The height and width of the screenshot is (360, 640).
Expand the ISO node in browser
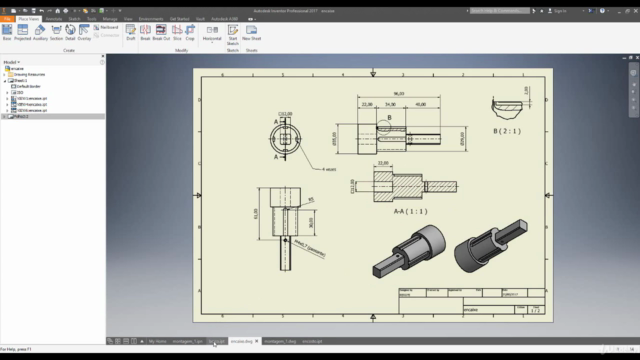tap(7, 93)
